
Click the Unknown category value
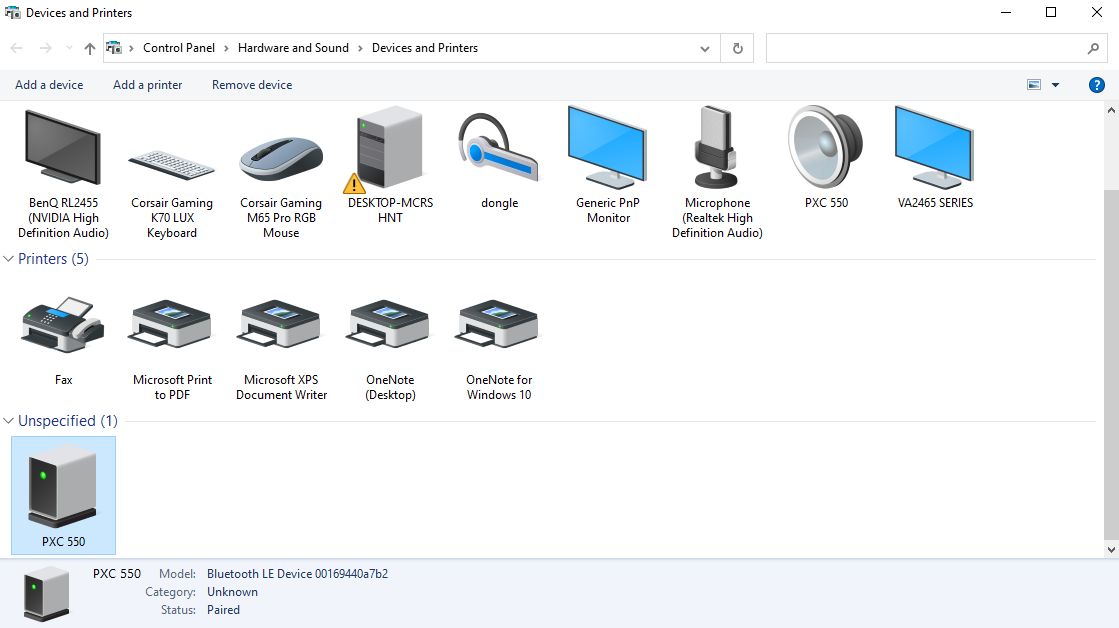click(233, 592)
